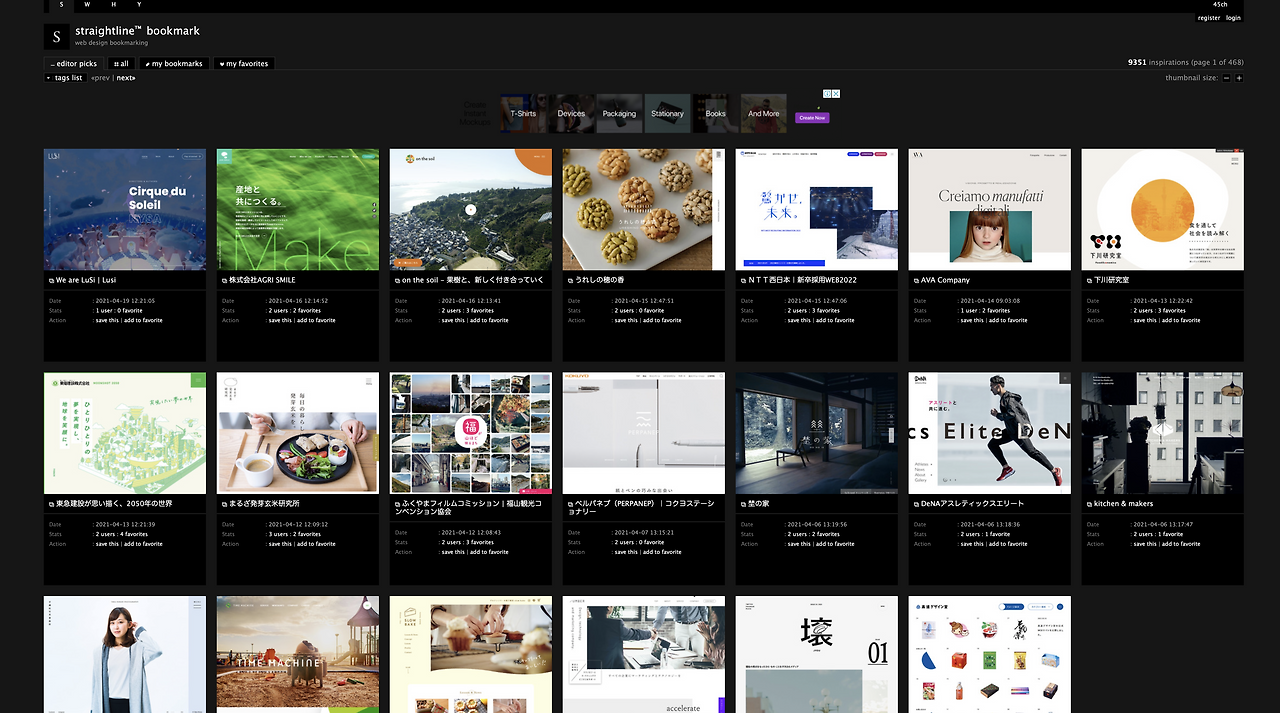Image resolution: width=1280 pixels, height=713 pixels.
Task: Click save this under ペルパネプ card
Action: tap(626, 552)
